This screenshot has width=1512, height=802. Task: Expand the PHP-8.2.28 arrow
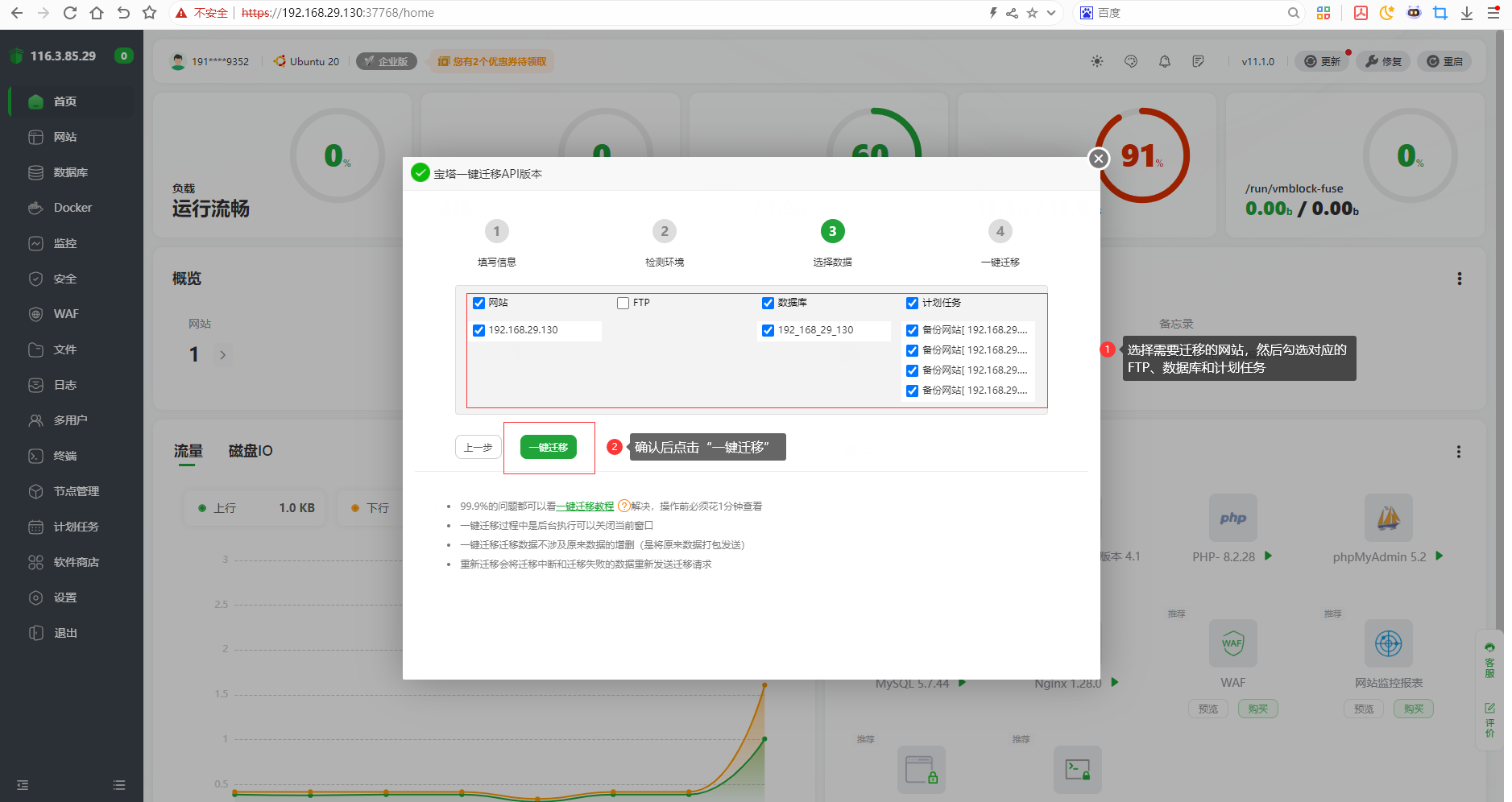[x=1268, y=556]
